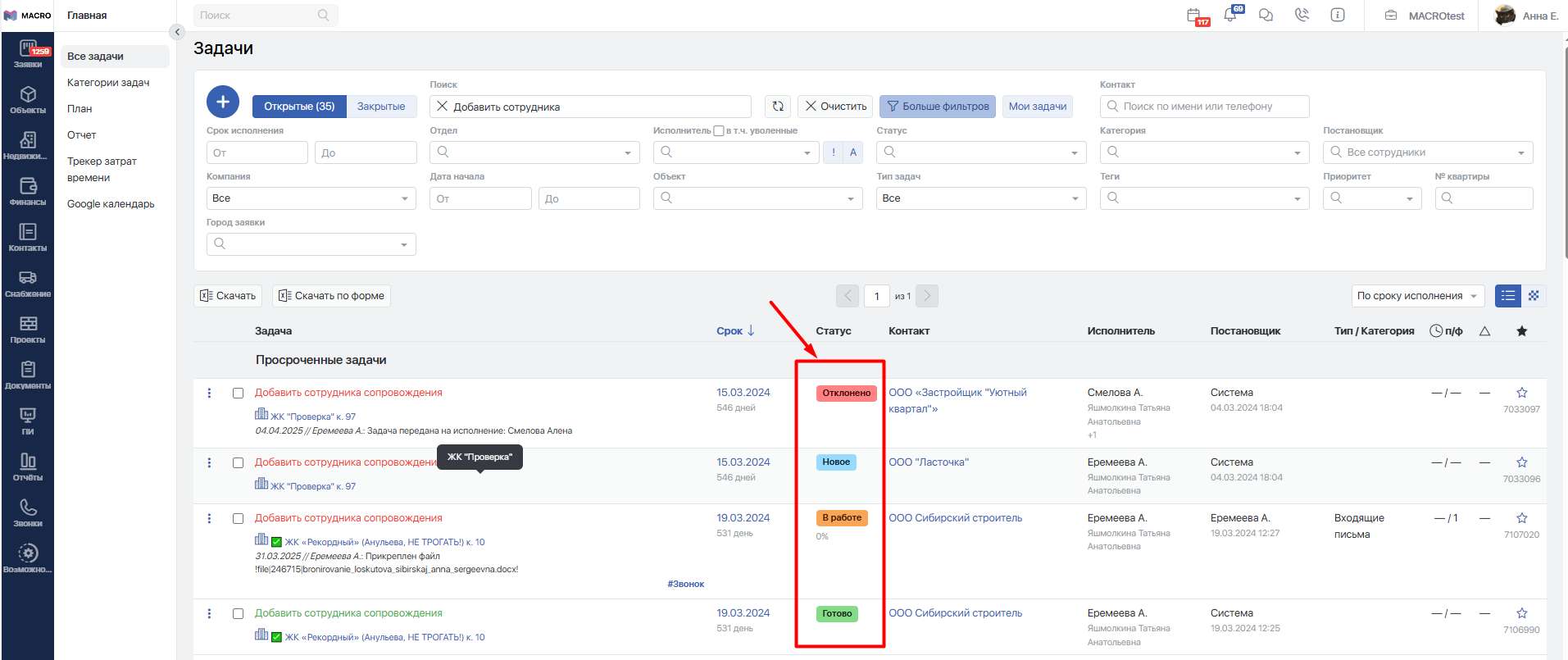The image size is (1568, 660).
Task: Switch to Закрытые tab
Action: (381, 107)
